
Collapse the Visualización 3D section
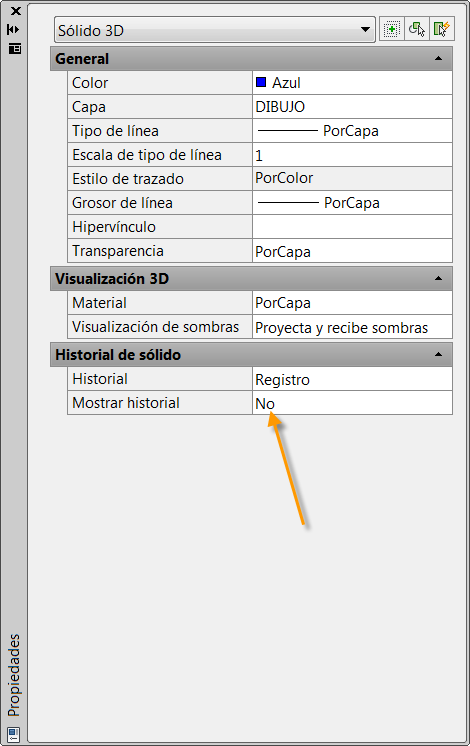tap(438, 278)
